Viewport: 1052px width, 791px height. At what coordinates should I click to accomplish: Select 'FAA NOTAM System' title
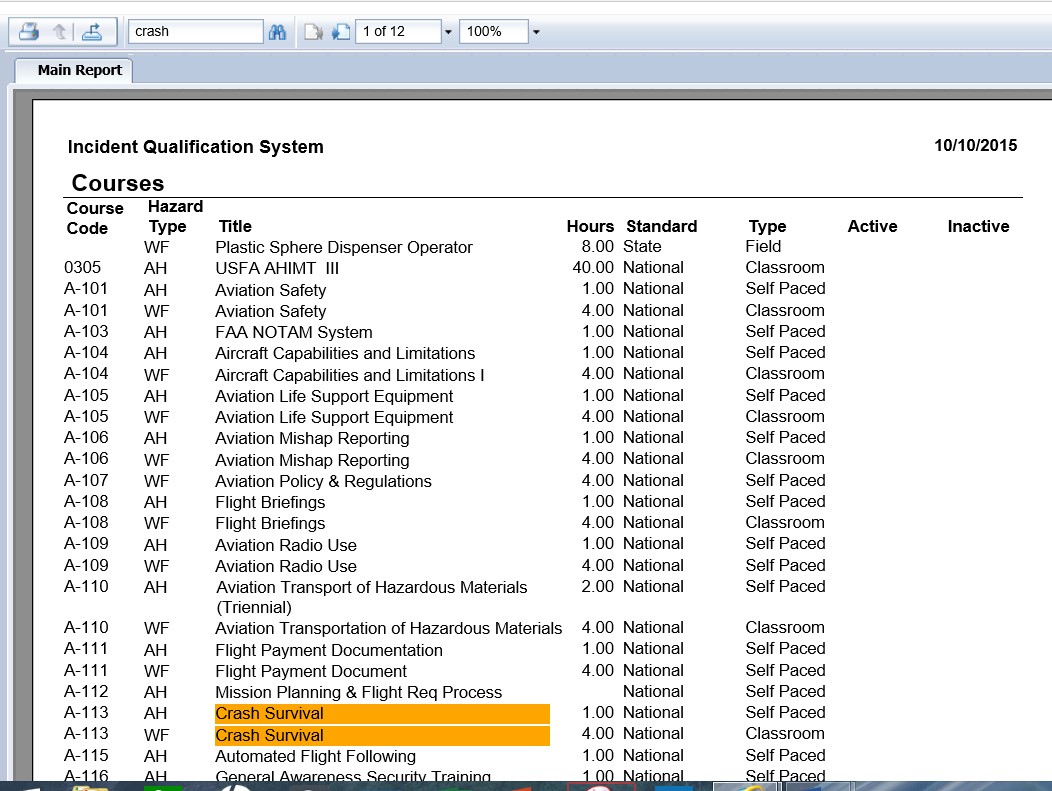click(x=293, y=332)
